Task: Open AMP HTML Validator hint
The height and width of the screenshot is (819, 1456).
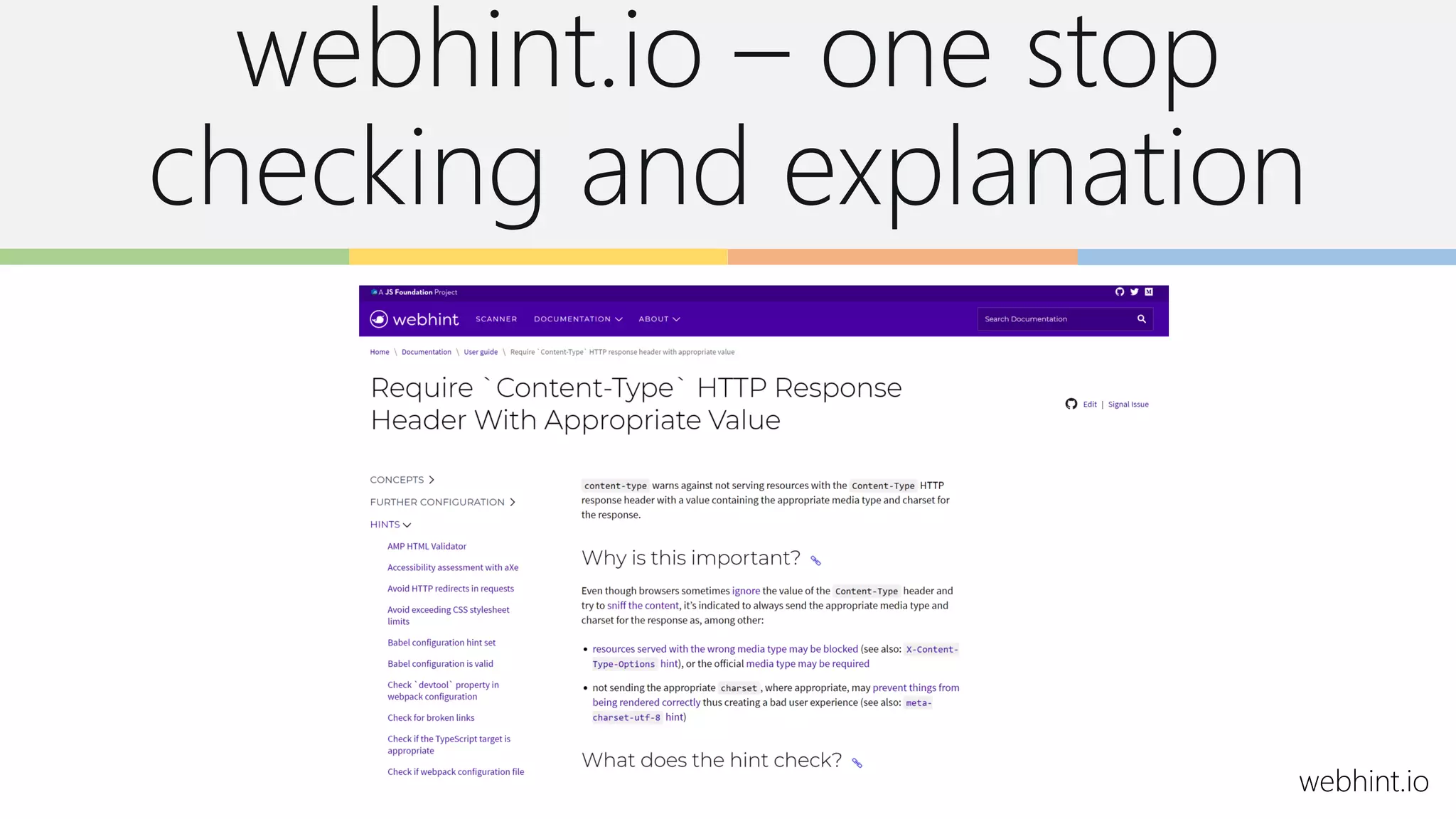Action: coord(427,546)
